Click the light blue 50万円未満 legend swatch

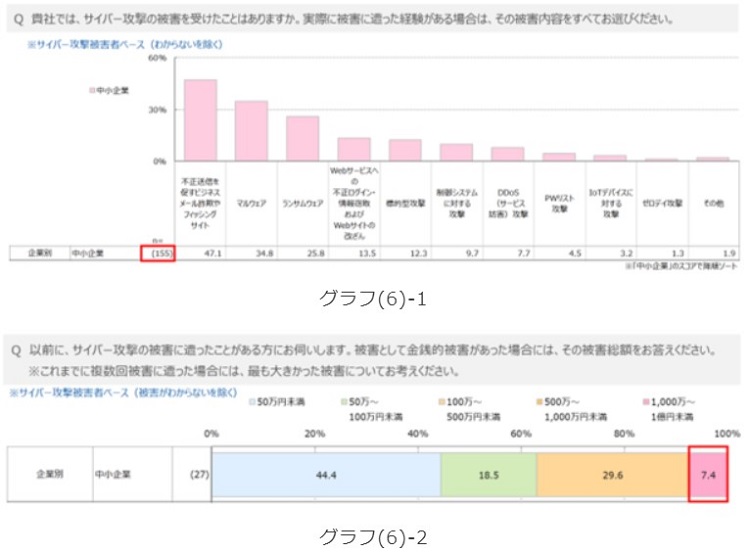(252, 402)
